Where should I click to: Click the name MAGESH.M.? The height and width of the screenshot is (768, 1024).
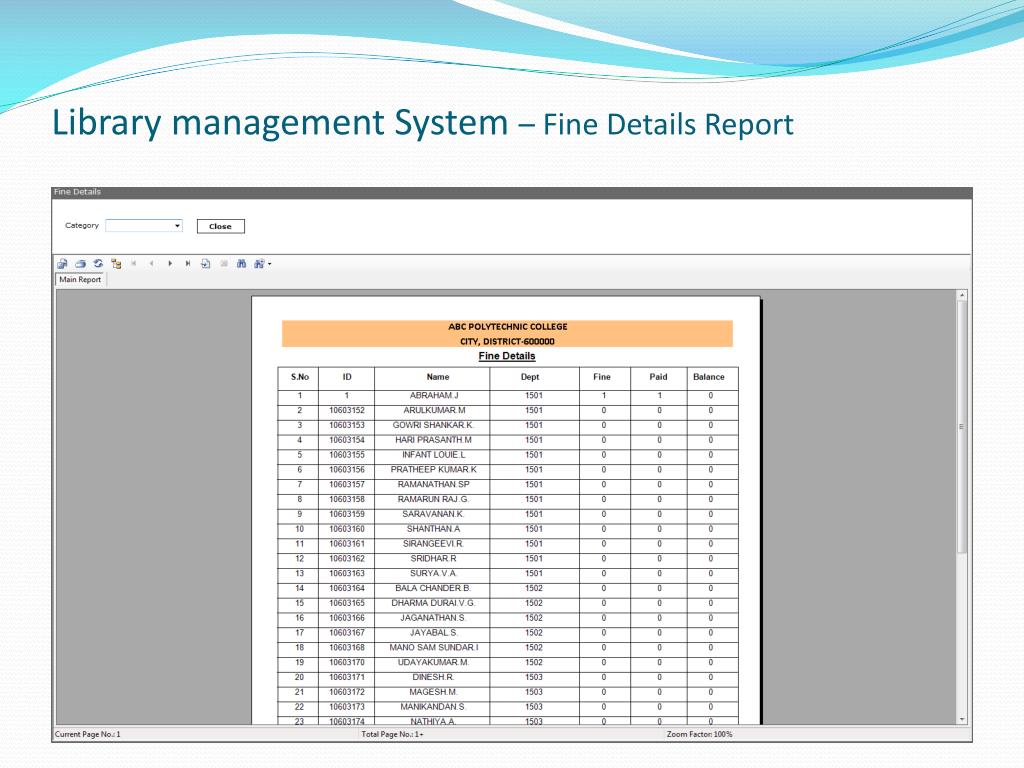[x=434, y=692]
